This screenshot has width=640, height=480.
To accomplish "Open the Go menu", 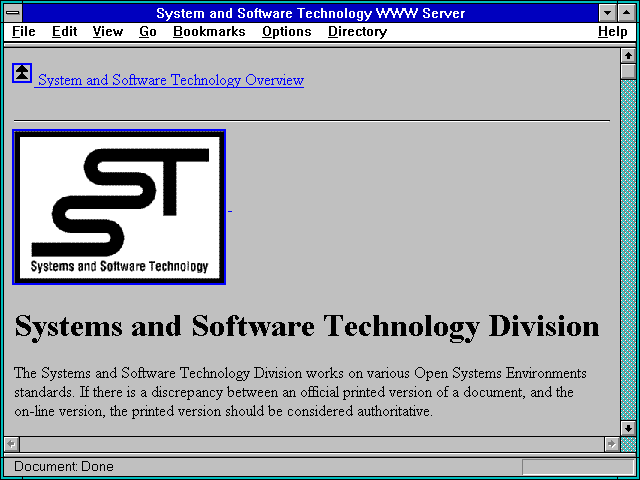I will [148, 32].
